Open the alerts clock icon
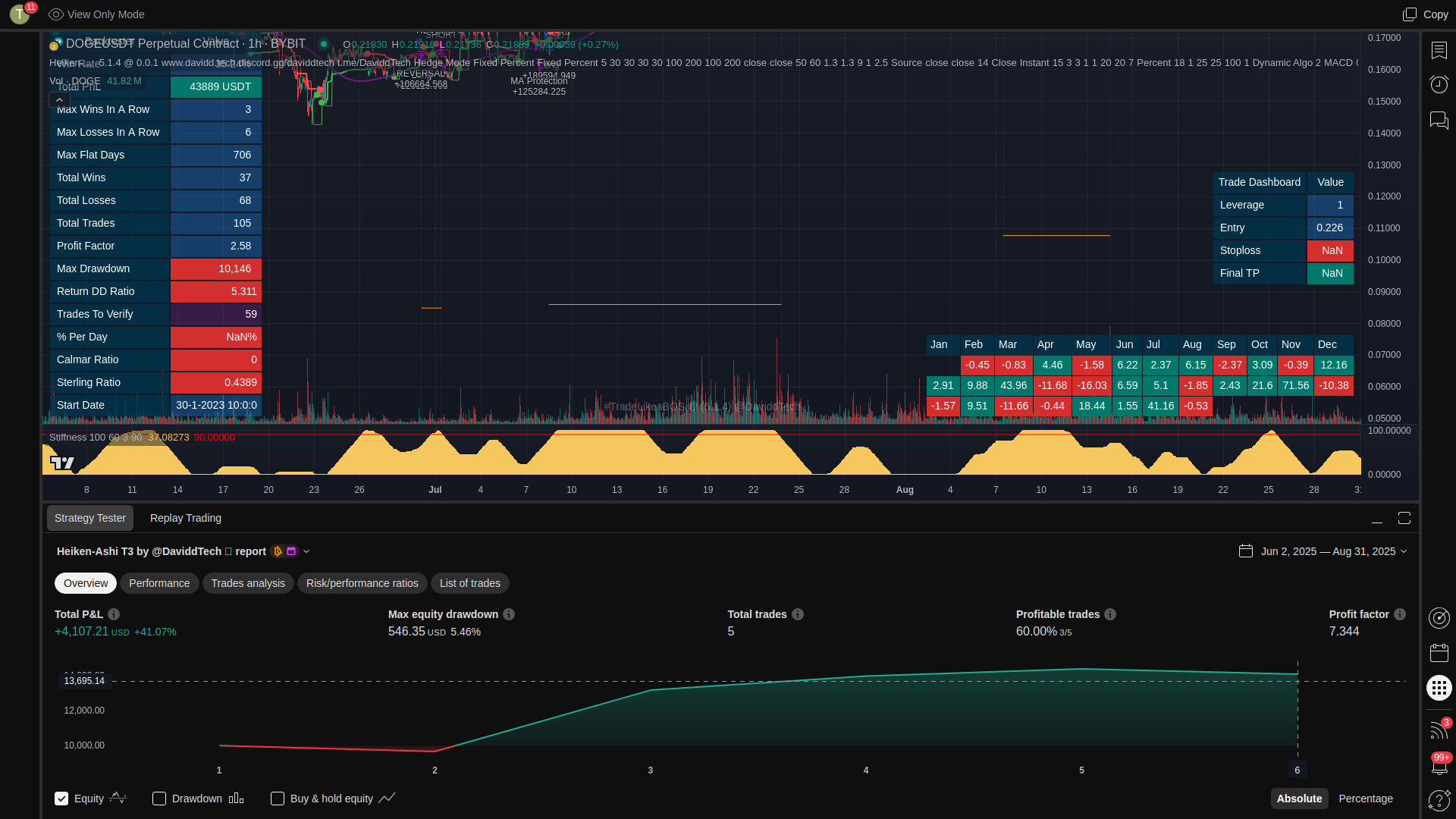 [1439, 84]
